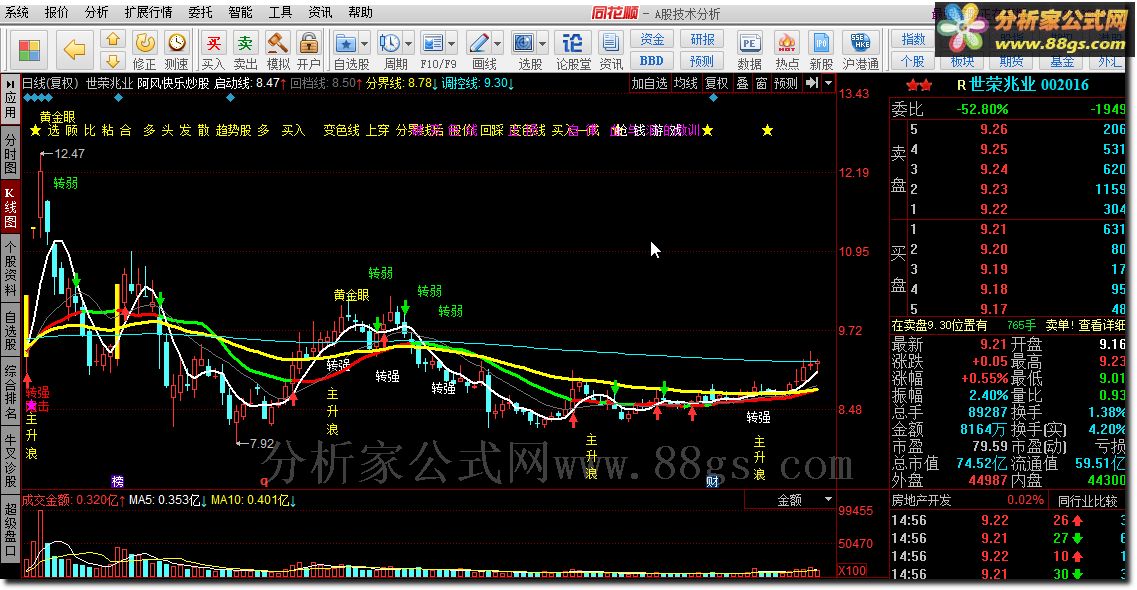Switch to the K线图 side tab
This screenshot has width=1137, height=590.
click(x=10, y=207)
